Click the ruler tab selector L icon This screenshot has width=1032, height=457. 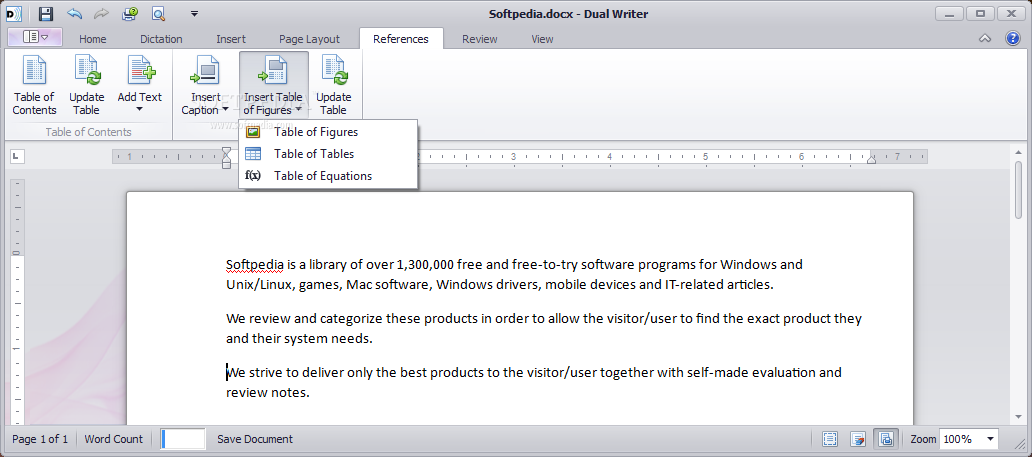coord(16,156)
